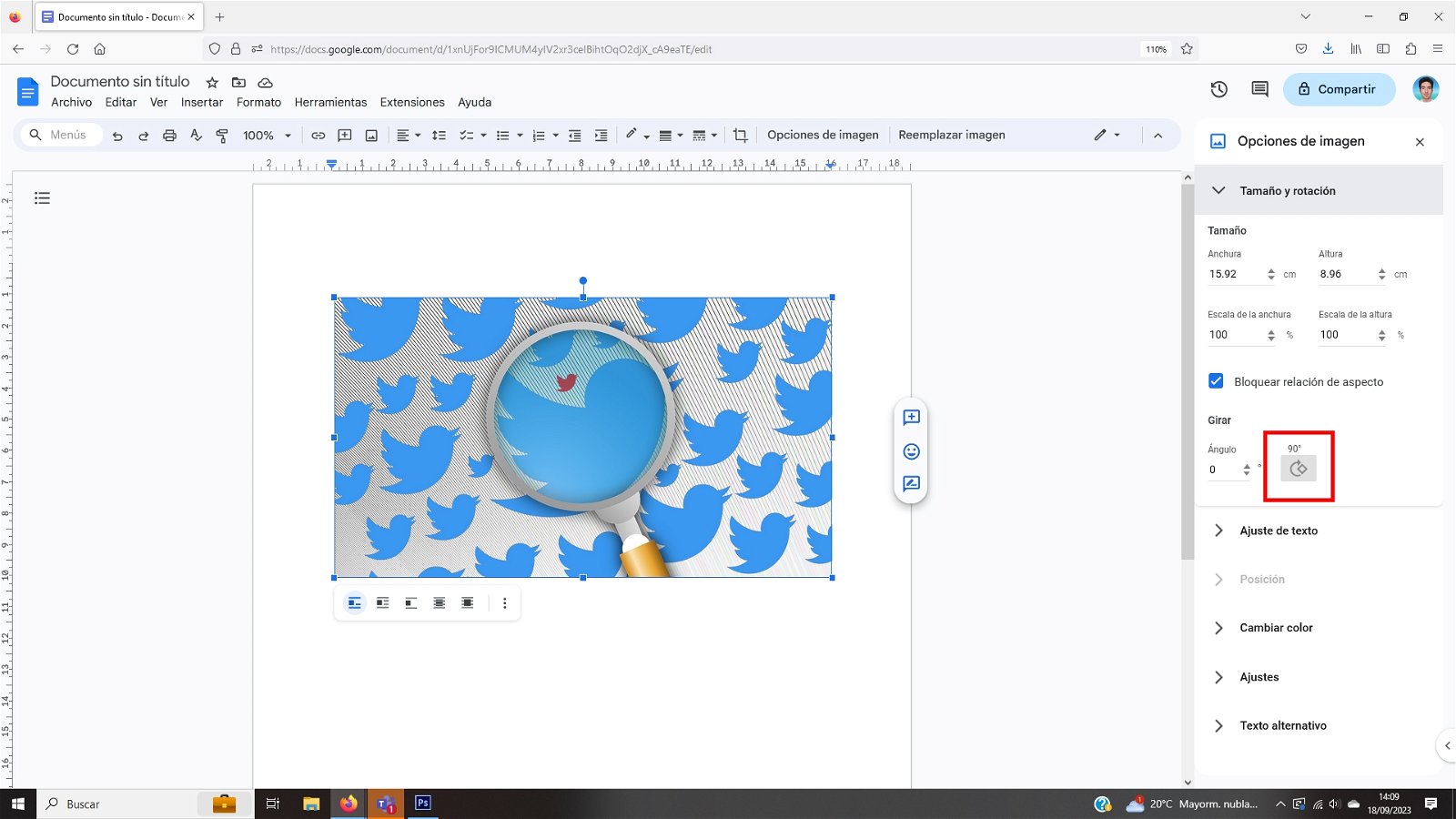Star the document with the star icon
Screen dimensions: 1456x819
point(212,83)
